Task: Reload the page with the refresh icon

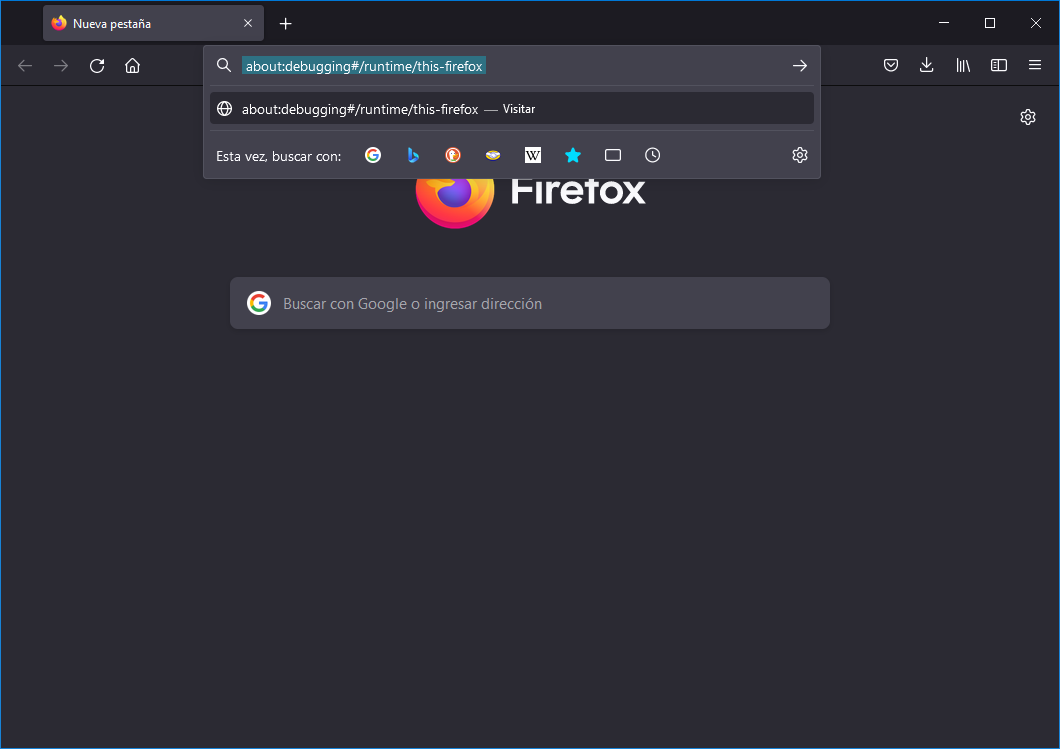Action: 97,66
